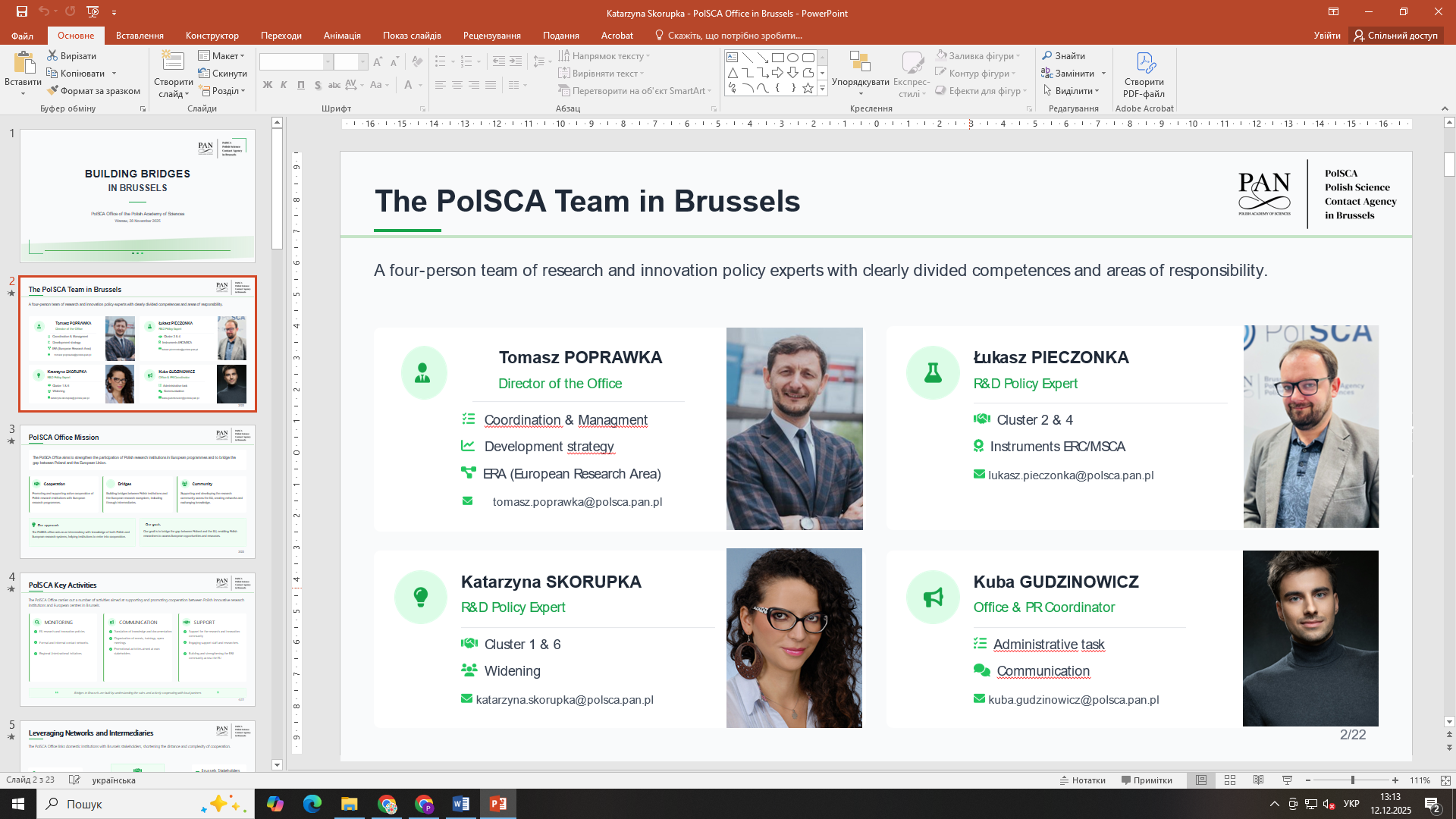Select slide 3 PolSCA Office Mission thumbnail
This screenshot has width=1456, height=819.
tap(137, 491)
